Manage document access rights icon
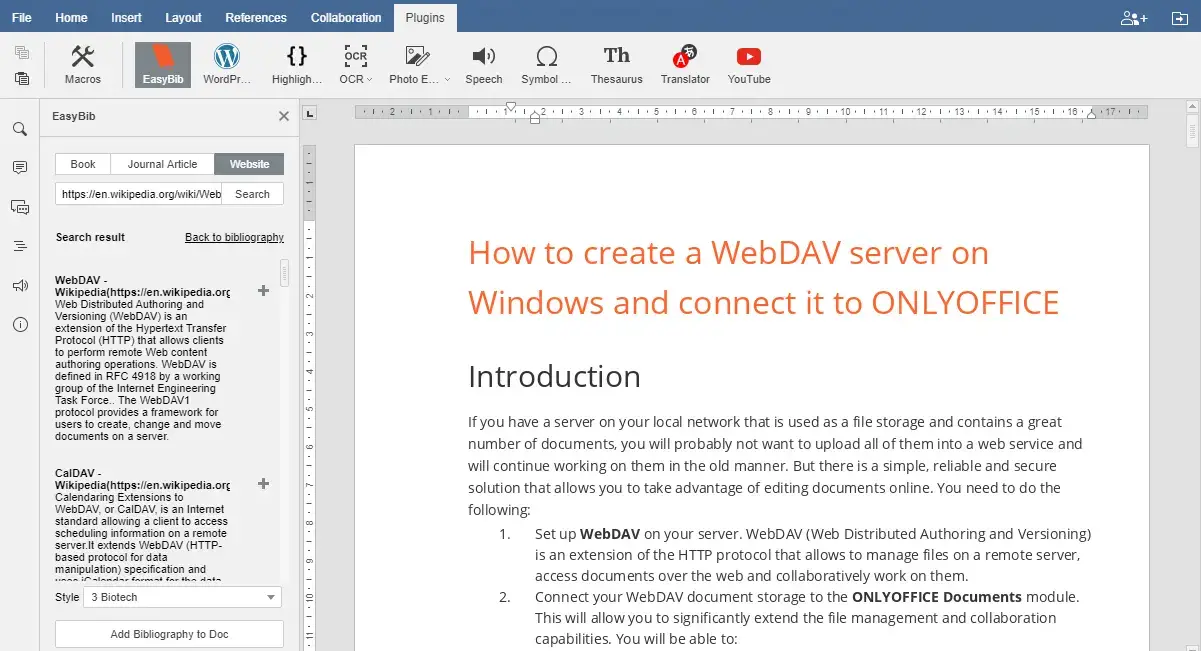Image resolution: width=1201 pixels, height=651 pixels. pos(1134,17)
